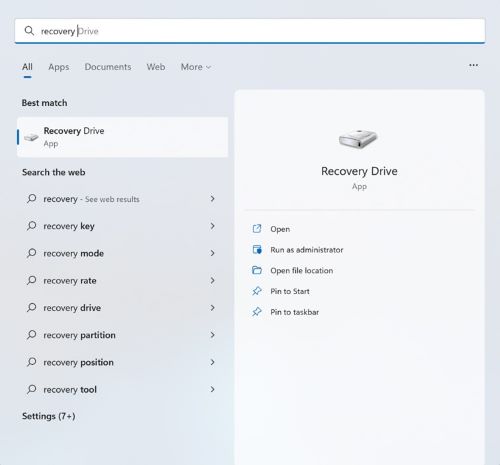Open the three-dots options menu
500x465 pixels.
click(x=473, y=65)
